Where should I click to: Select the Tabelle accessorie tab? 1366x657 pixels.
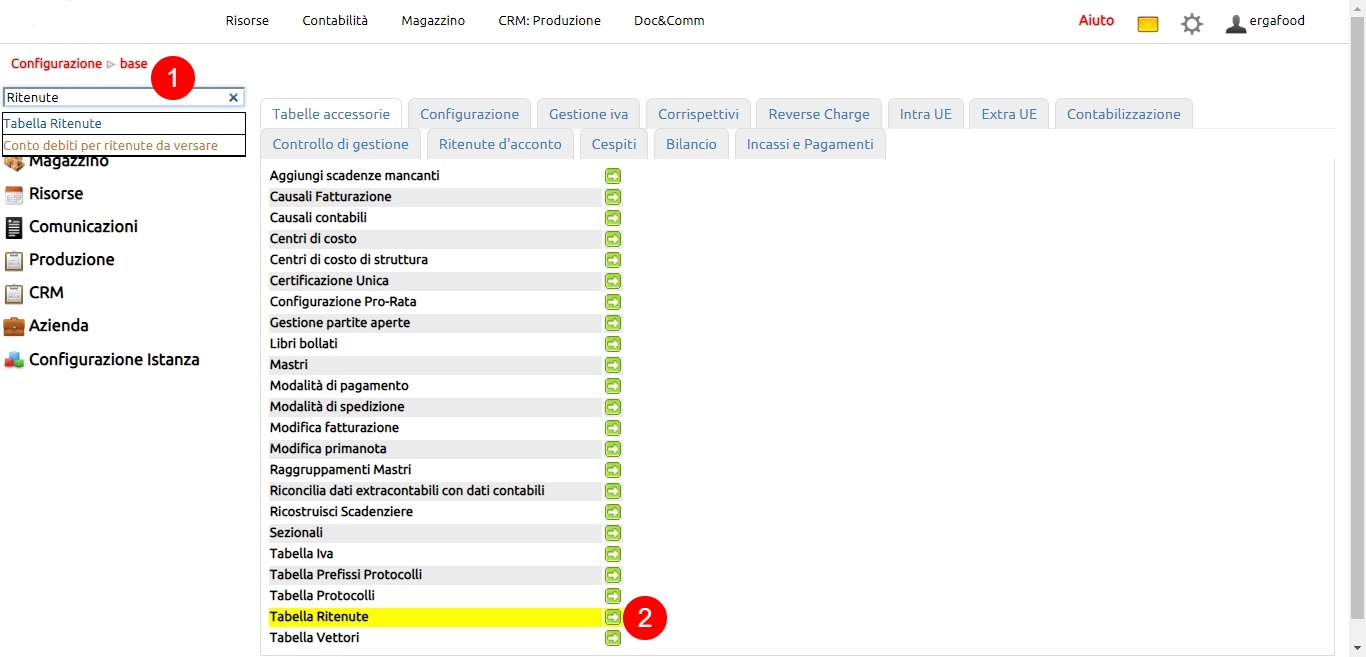pos(331,114)
